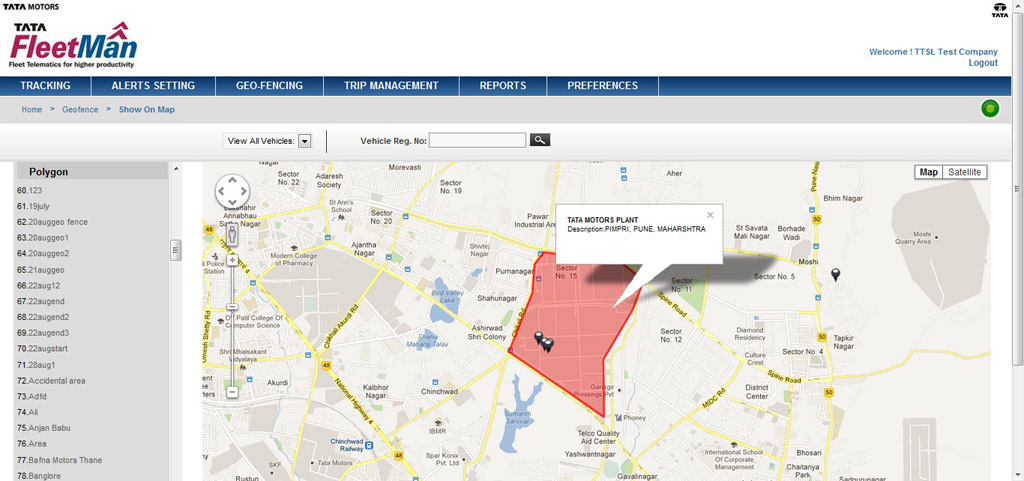Select polygon 68.22augend2
Image resolution: width=1024 pixels, height=481 pixels.
tap(42, 317)
